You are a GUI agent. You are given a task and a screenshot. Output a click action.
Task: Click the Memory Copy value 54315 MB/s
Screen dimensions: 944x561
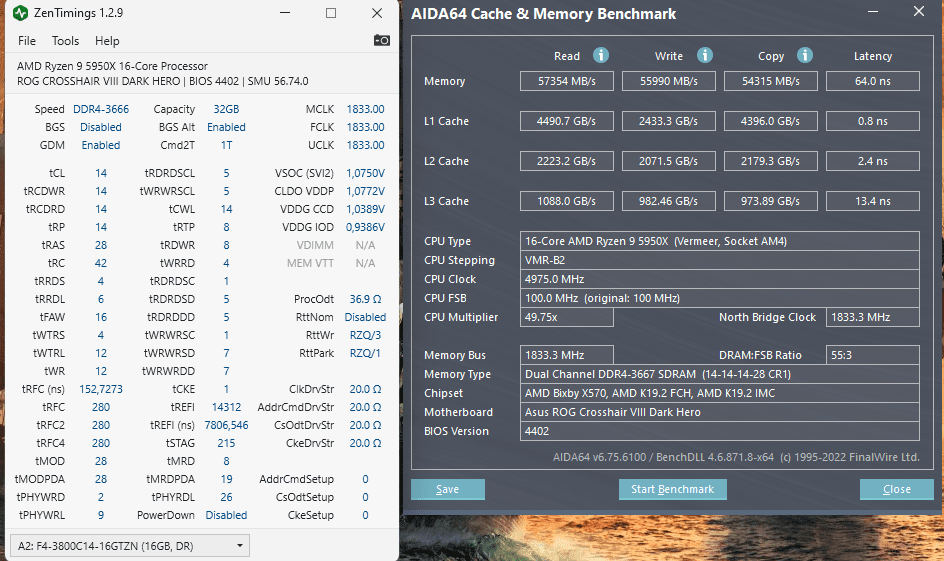click(x=771, y=81)
